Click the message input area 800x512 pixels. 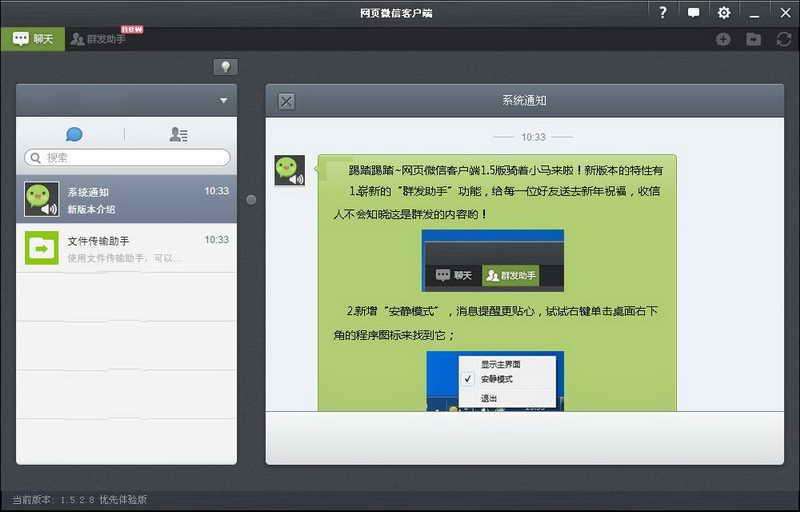(524, 438)
